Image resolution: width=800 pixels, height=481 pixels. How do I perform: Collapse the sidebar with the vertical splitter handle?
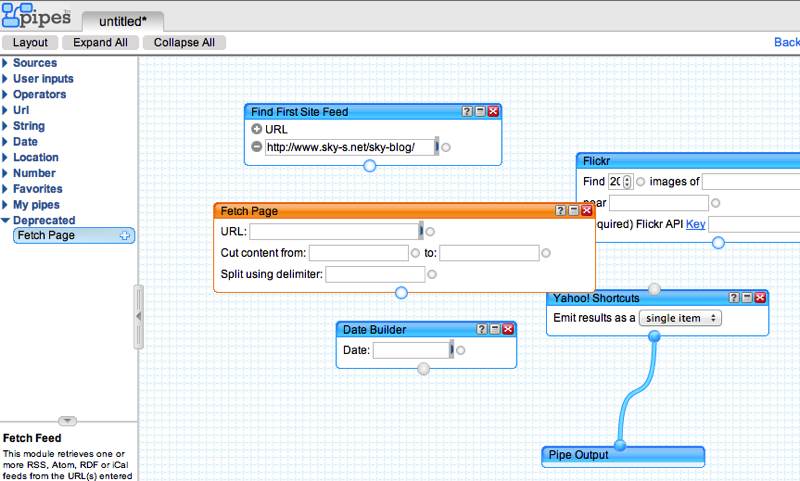138,317
